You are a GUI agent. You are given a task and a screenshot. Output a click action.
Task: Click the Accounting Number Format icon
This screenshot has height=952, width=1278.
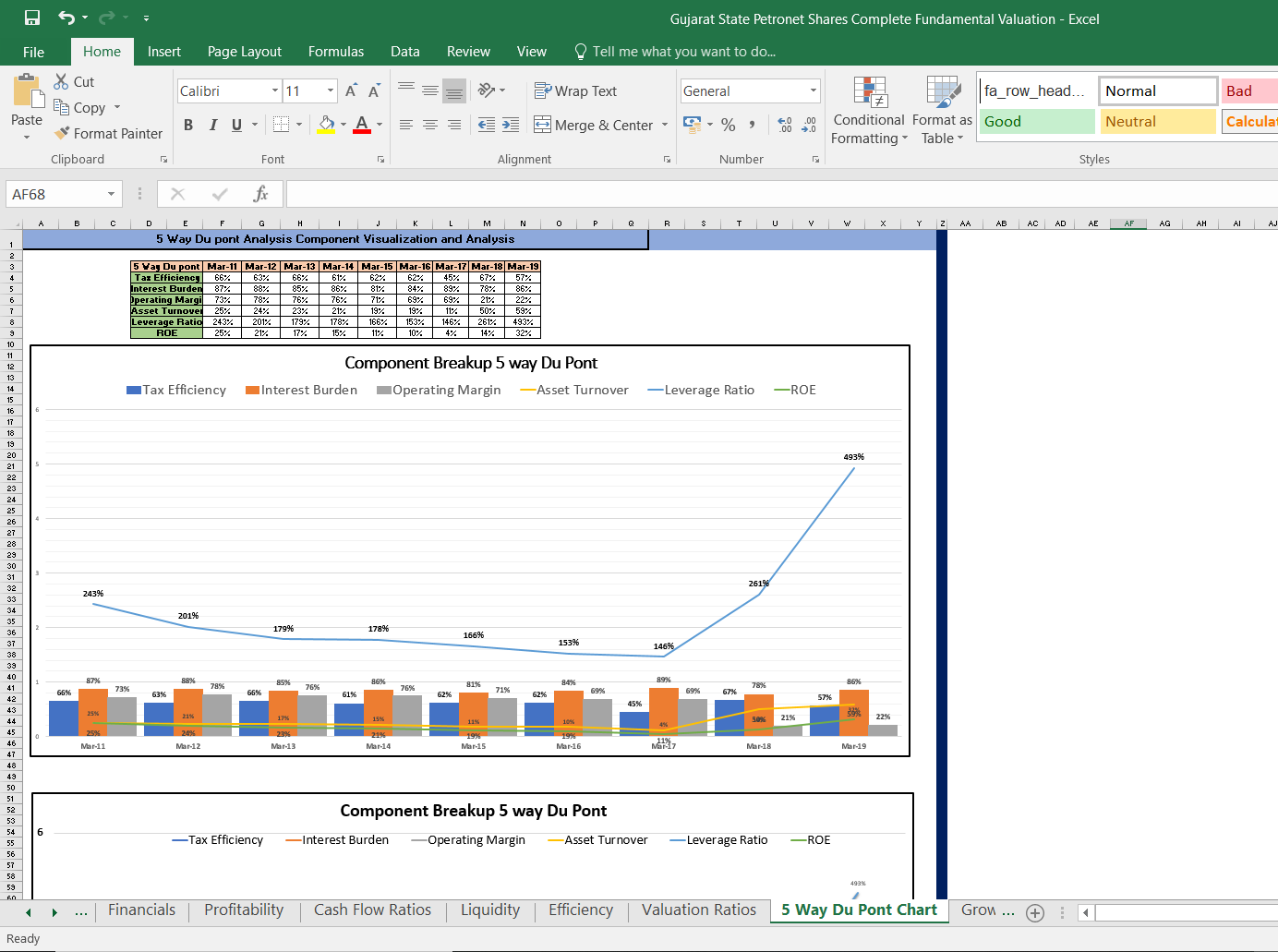[x=692, y=125]
